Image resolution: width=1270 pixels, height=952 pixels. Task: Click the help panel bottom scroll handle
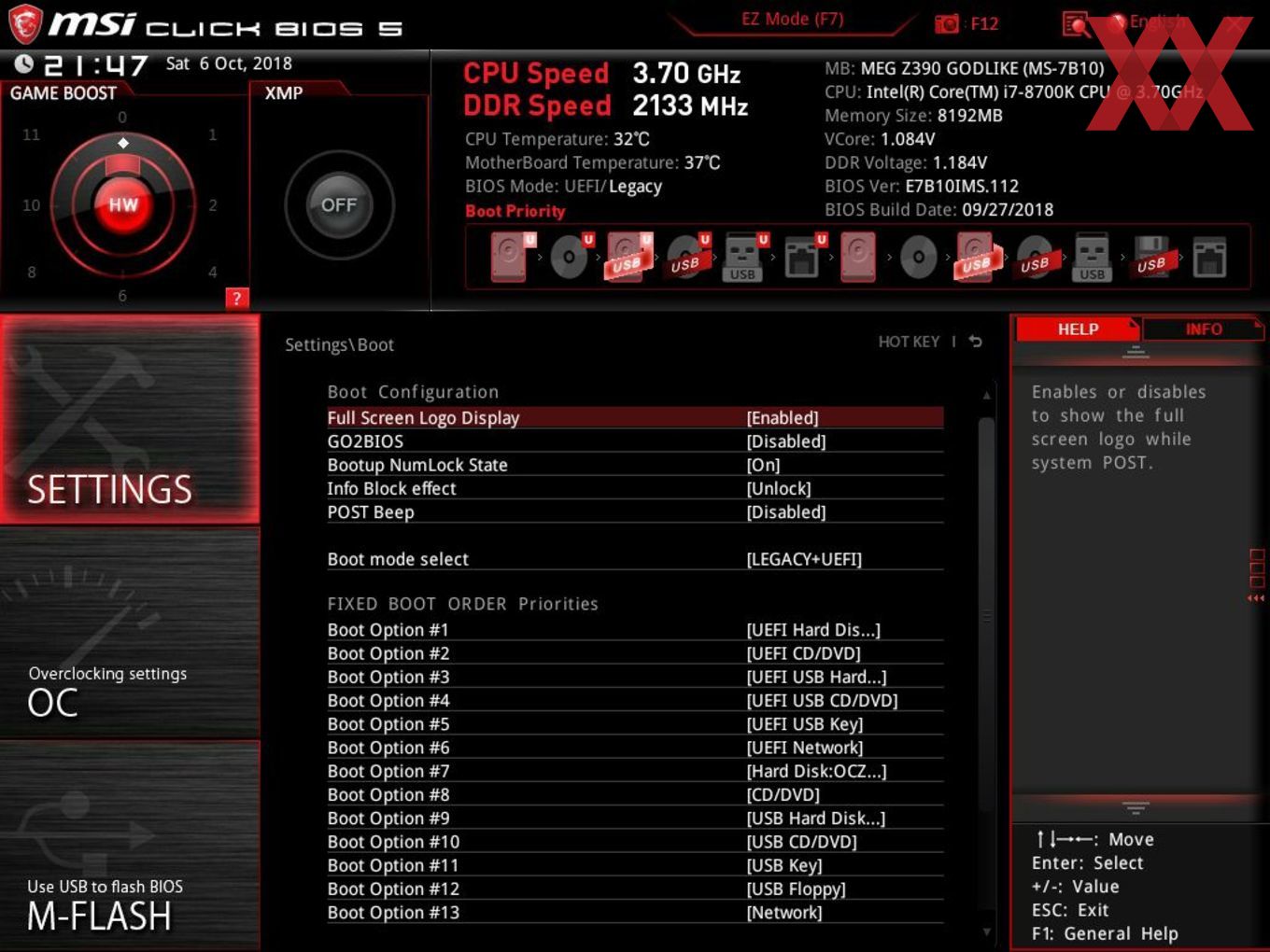pyautogui.click(x=1136, y=807)
